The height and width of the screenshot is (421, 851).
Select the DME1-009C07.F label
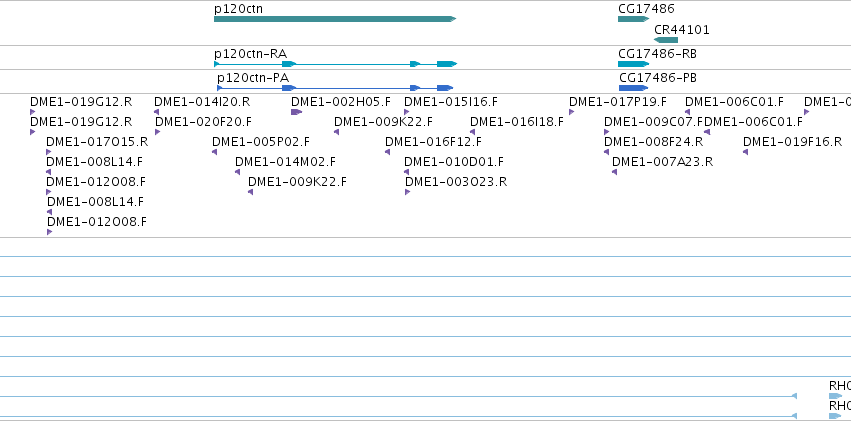653,122
